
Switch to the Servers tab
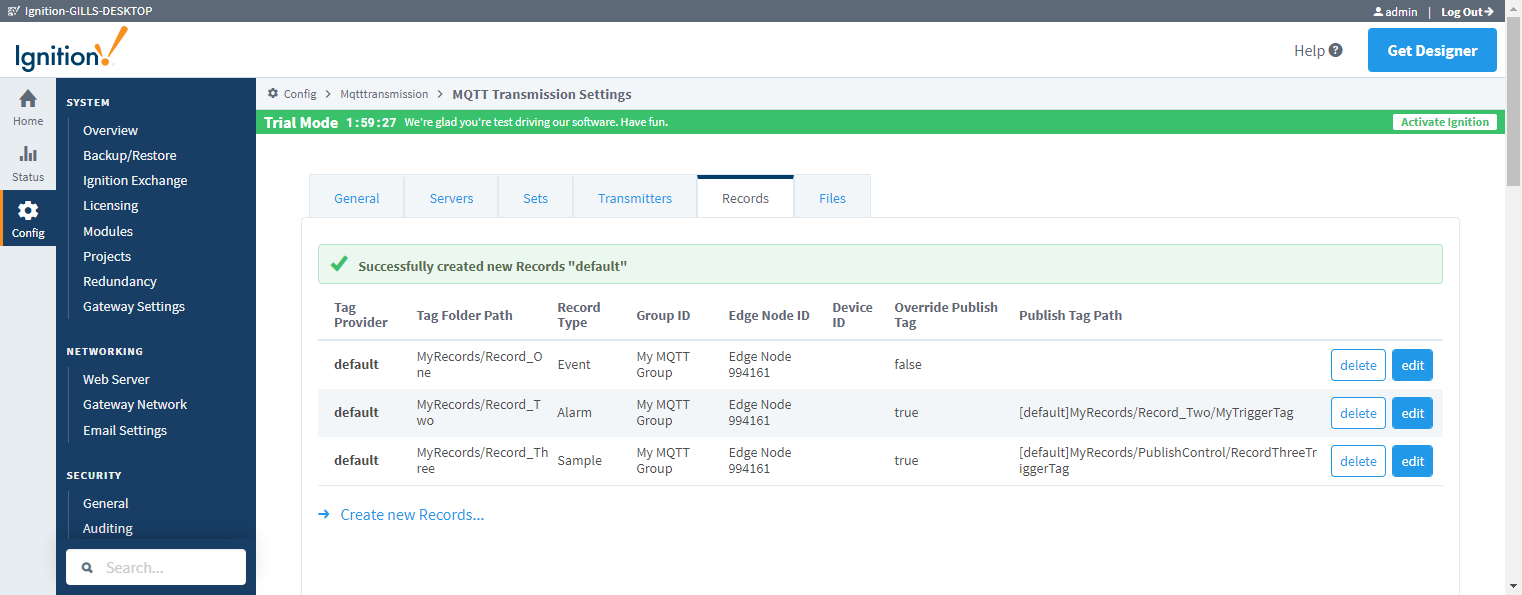tap(451, 197)
